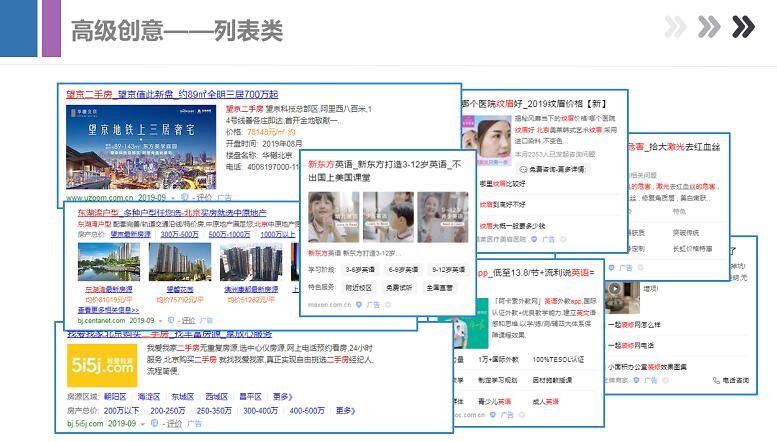Viewport: 777px width, 442px height.
Task: Click the shield icon beside maxen.com.cn
Action: pyautogui.click(x=361, y=304)
